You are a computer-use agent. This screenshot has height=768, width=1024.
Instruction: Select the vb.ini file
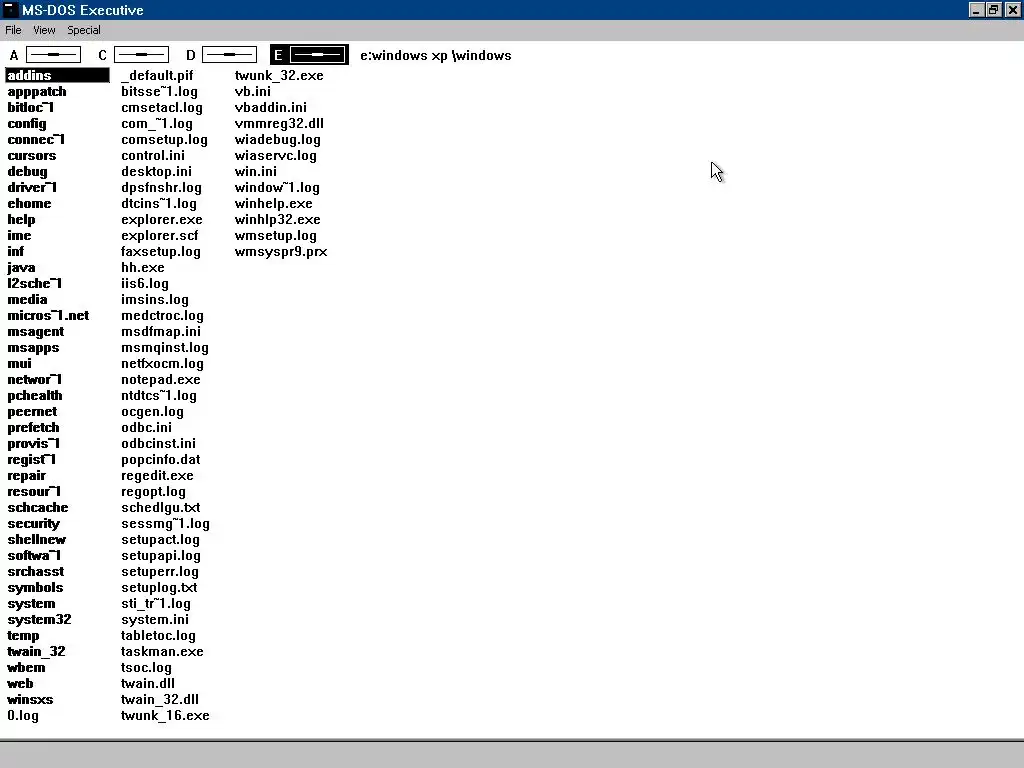coord(253,91)
